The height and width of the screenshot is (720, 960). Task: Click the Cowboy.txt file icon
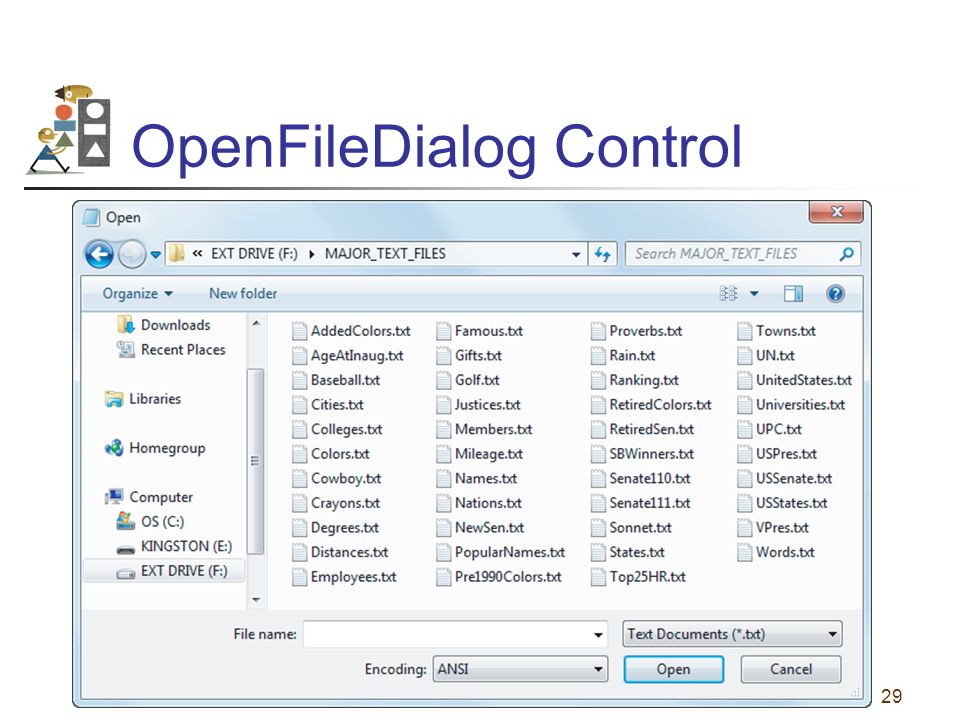(x=299, y=479)
